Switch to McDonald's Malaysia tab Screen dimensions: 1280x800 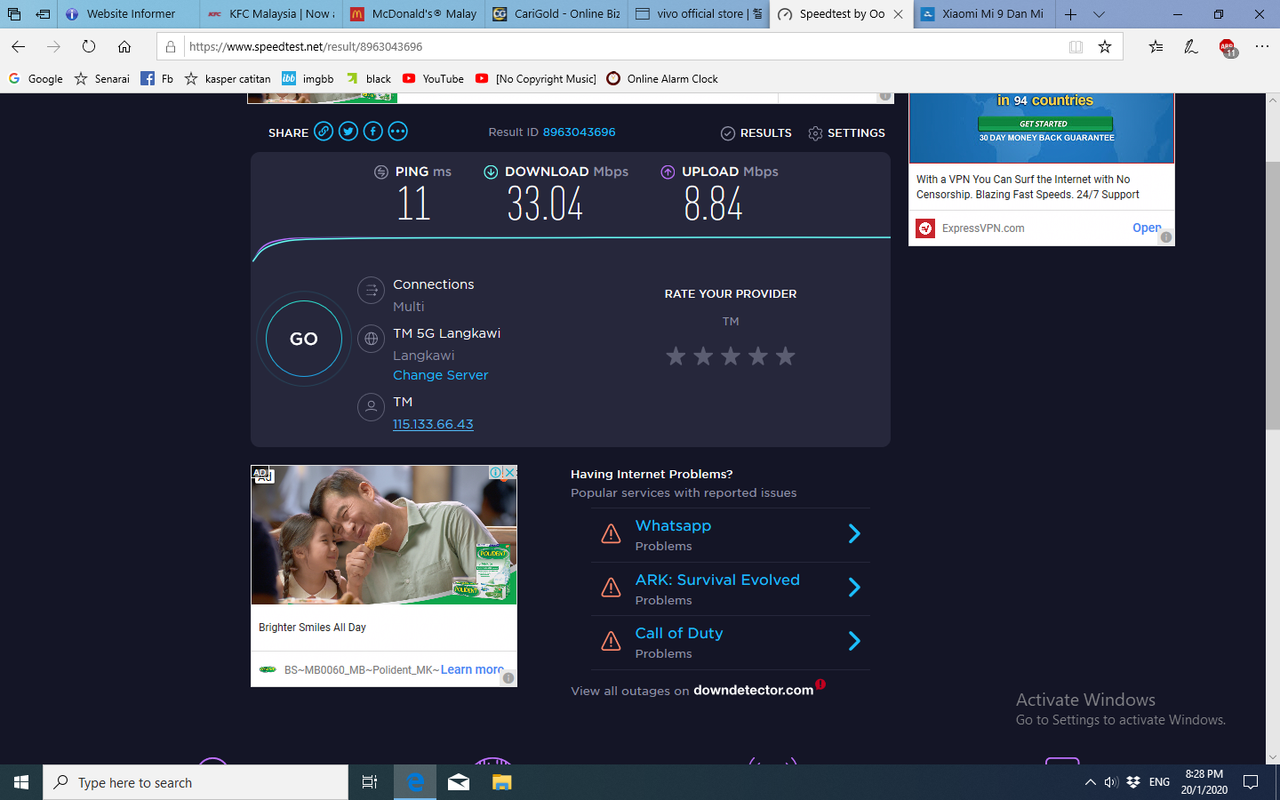415,14
